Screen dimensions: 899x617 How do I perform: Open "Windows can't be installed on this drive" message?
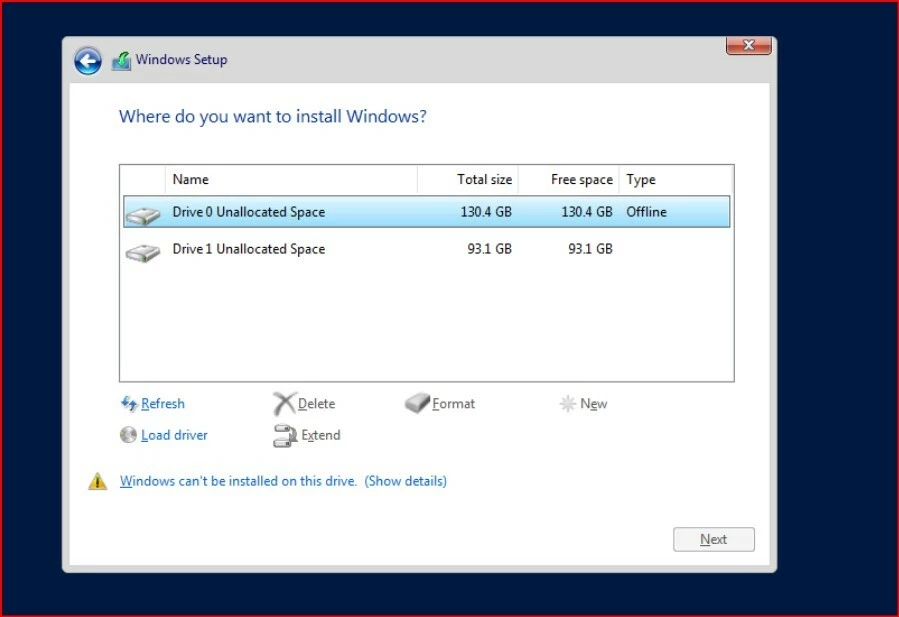coord(239,481)
